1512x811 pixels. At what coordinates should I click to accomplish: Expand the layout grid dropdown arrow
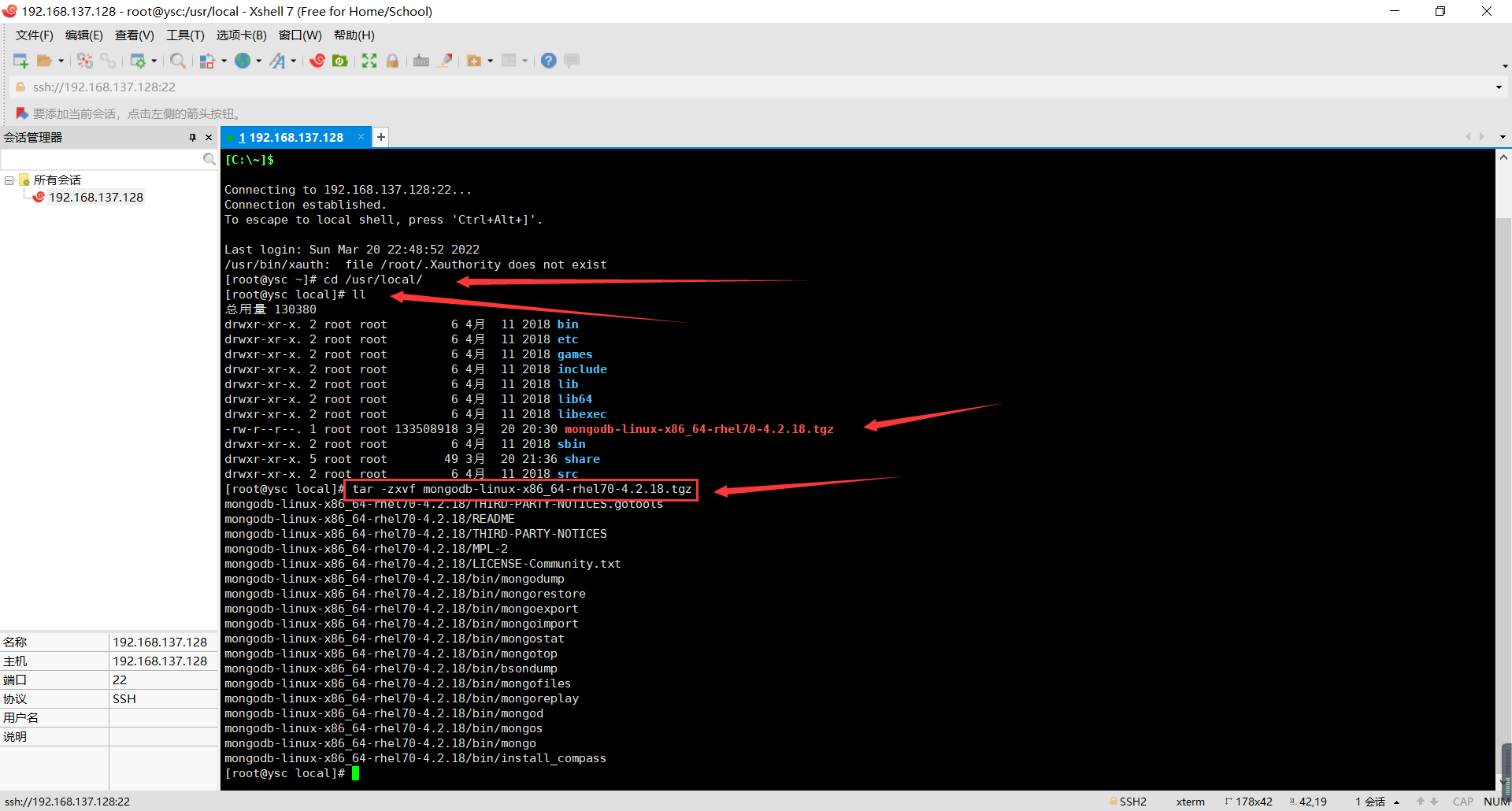click(524, 61)
